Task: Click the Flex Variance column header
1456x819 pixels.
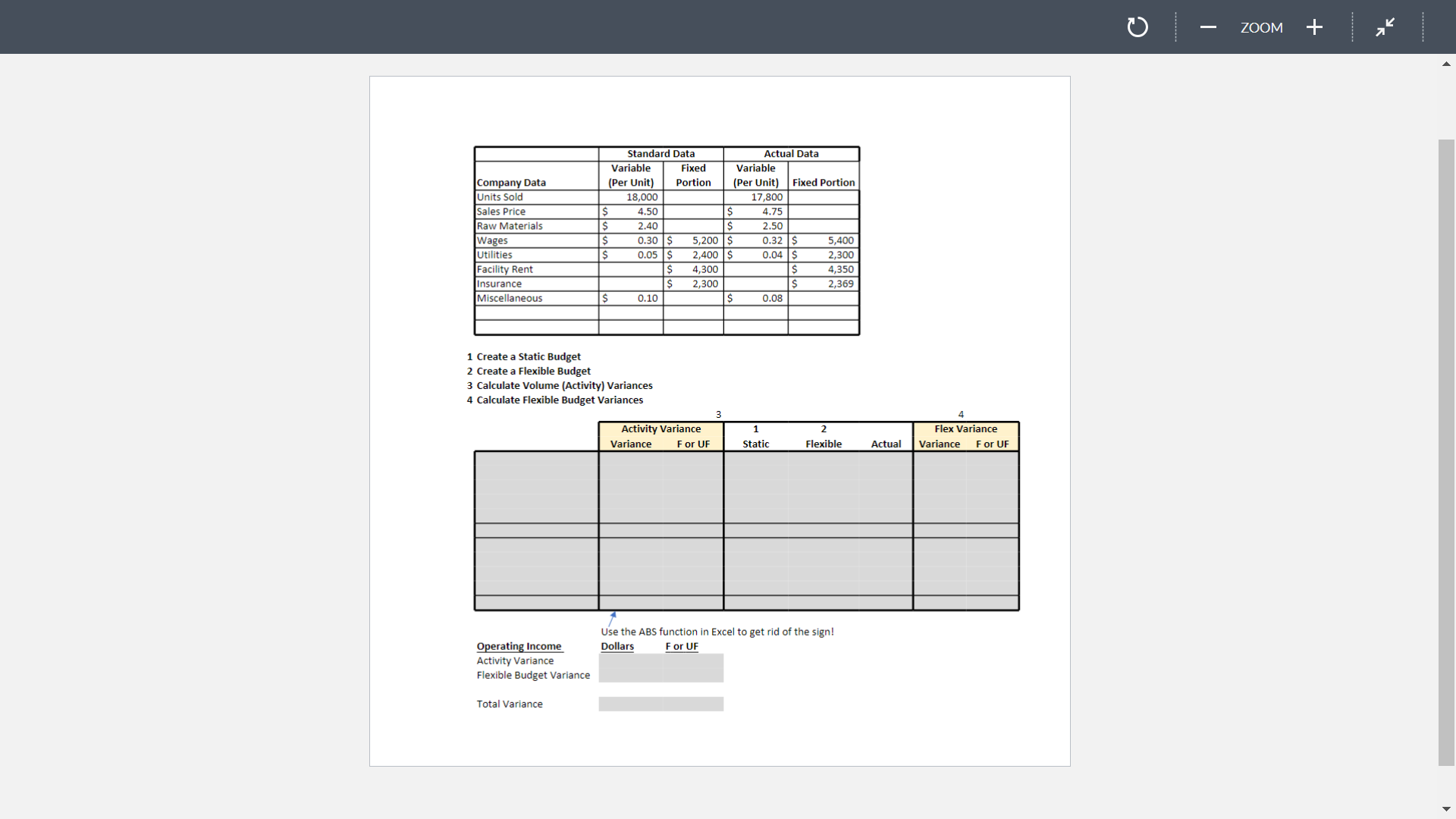Action: [x=965, y=428]
